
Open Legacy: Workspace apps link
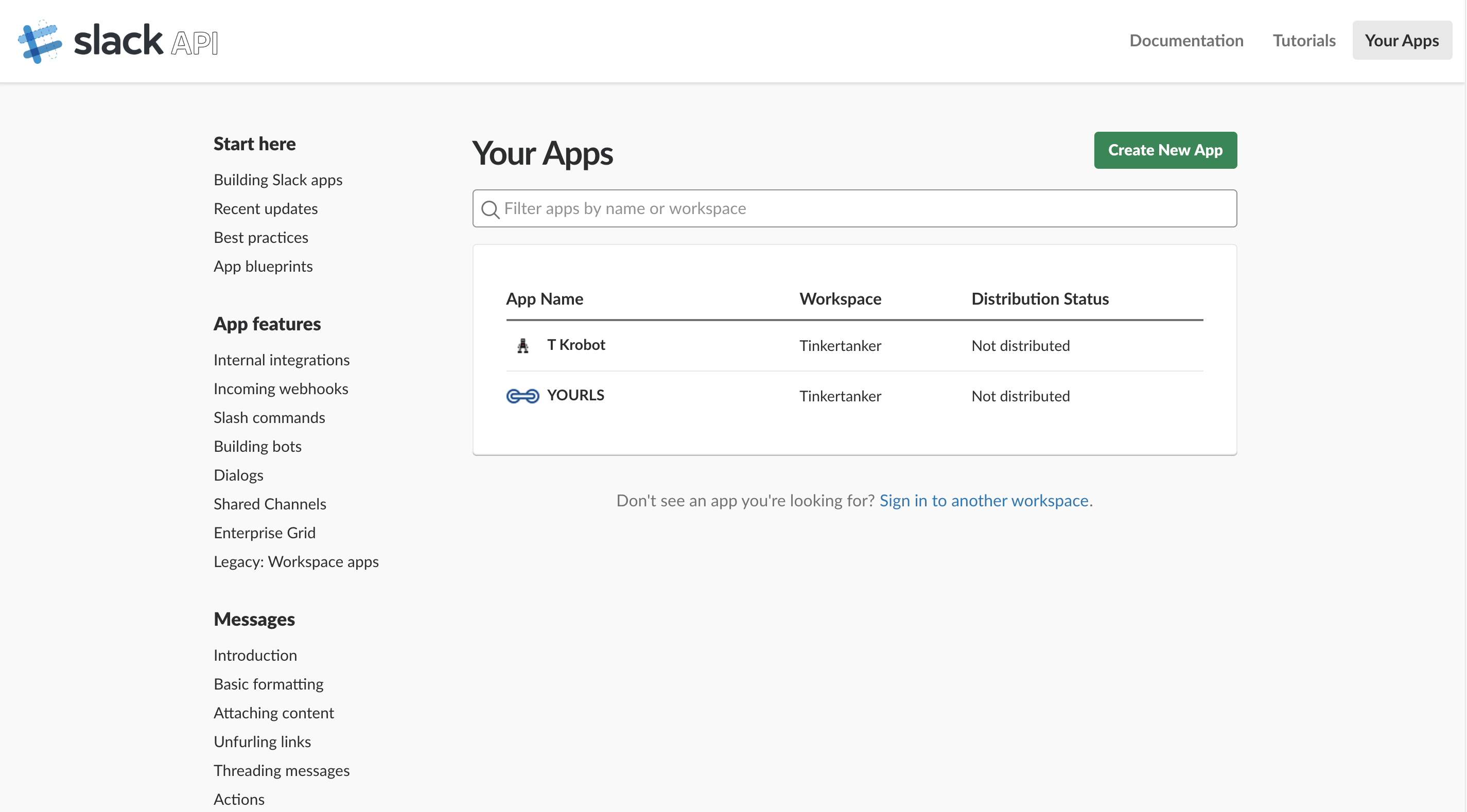[x=295, y=561]
